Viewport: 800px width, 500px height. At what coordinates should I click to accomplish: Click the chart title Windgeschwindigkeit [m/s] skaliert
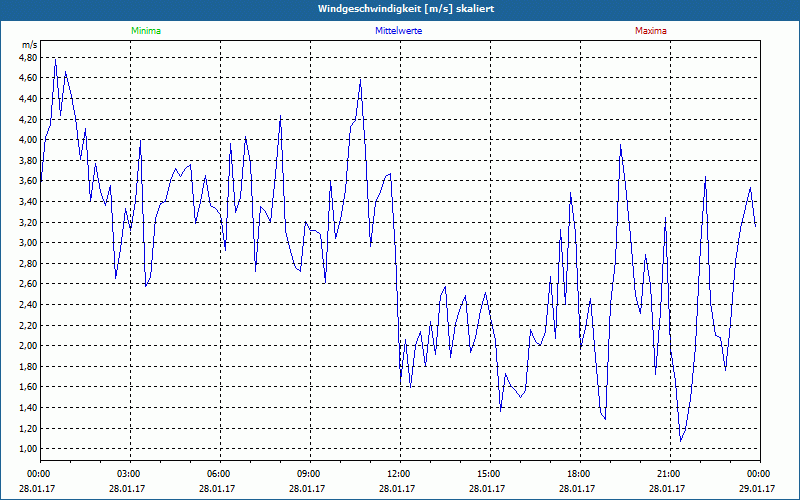tap(406, 9)
